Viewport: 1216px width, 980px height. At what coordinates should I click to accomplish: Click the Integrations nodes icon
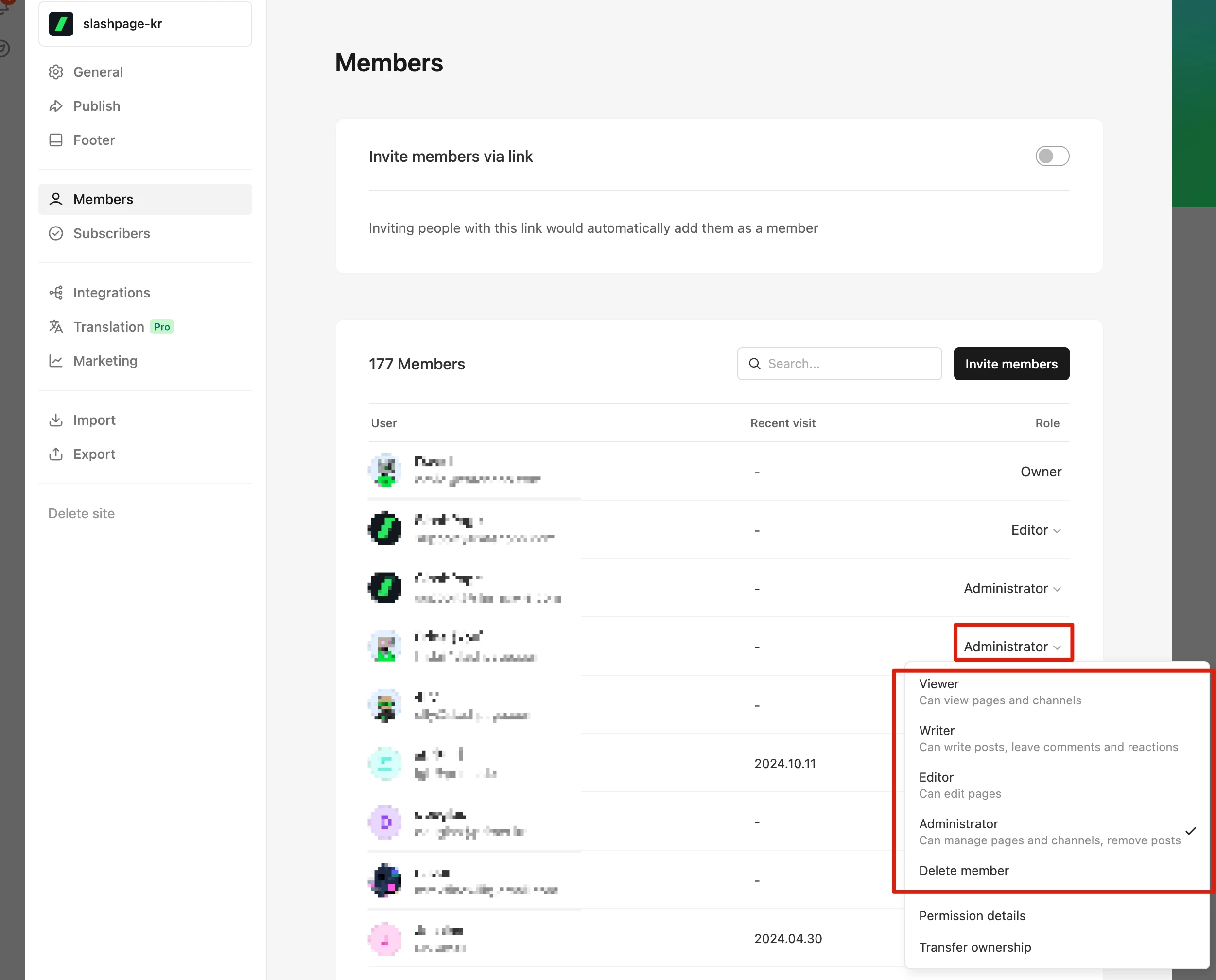point(56,293)
